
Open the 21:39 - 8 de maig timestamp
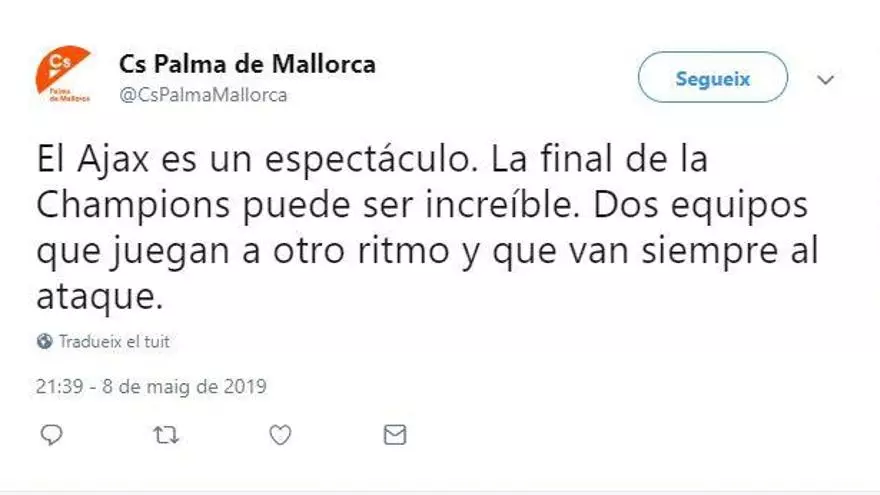(152, 386)
